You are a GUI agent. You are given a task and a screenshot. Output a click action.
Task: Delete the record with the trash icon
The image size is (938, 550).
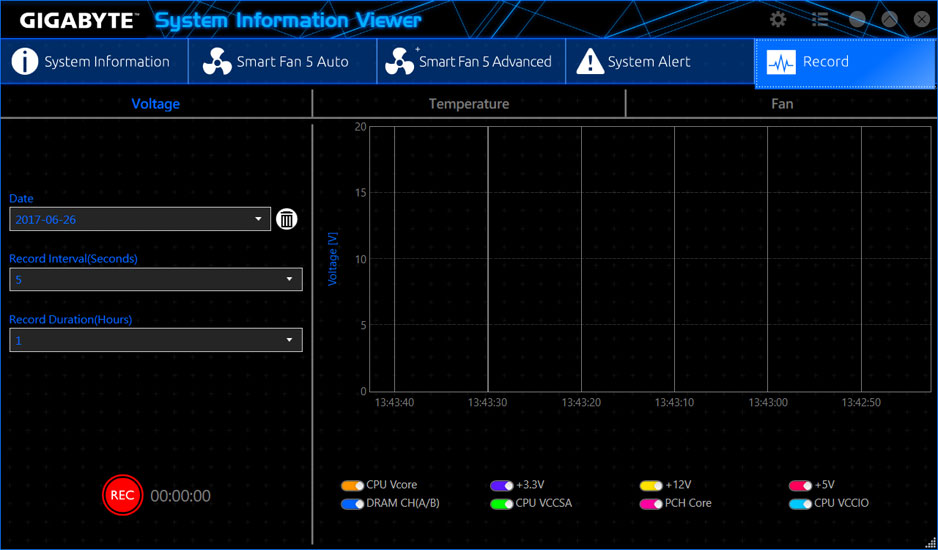click(x=287, y=219)
